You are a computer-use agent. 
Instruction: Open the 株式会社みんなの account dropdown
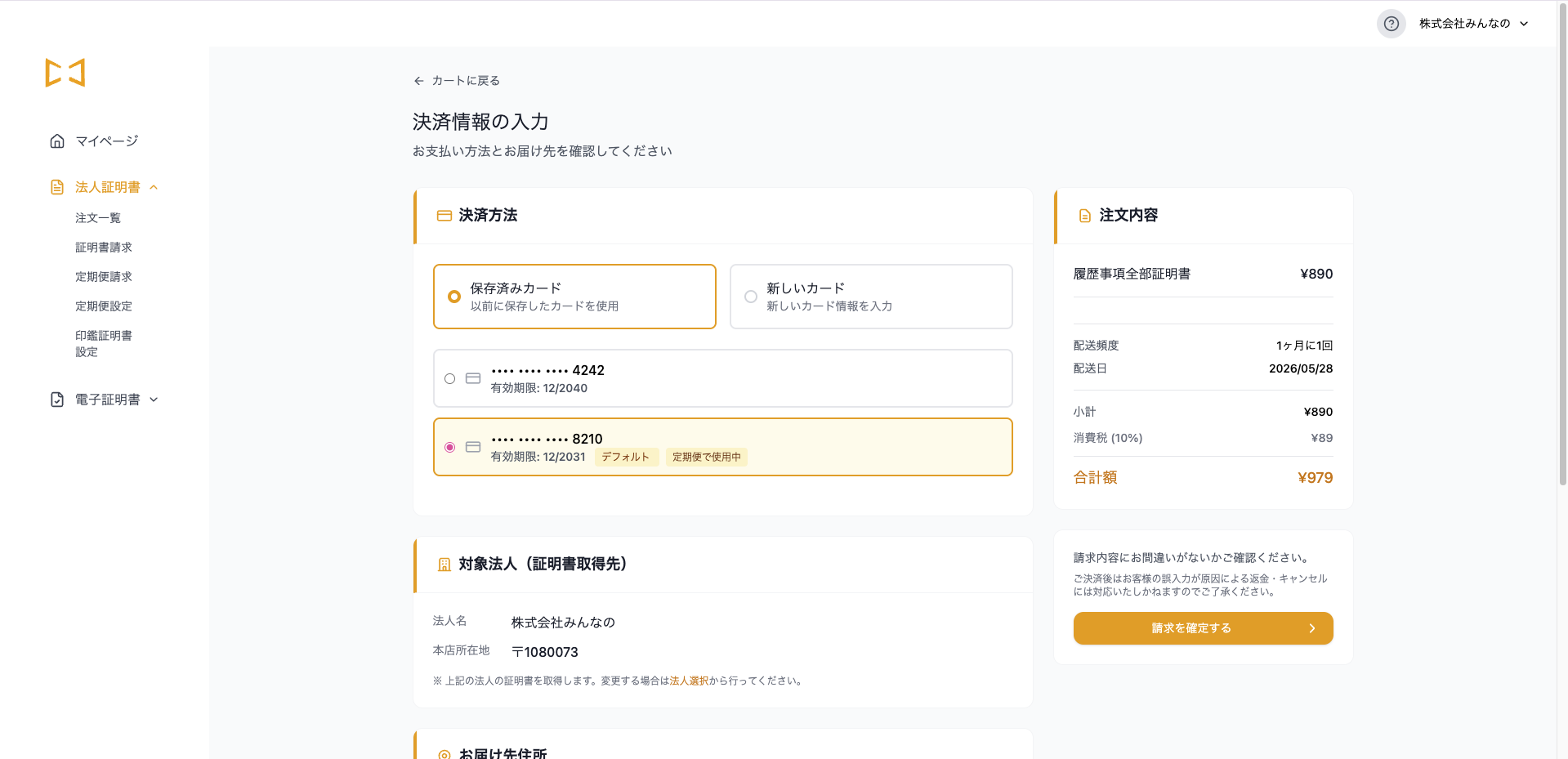click(x=1474, y=24)
